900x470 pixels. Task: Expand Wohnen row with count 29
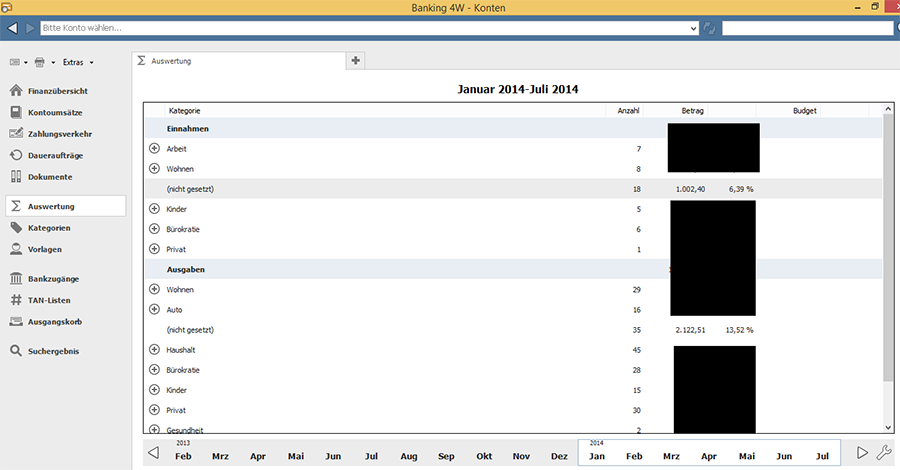154,289
